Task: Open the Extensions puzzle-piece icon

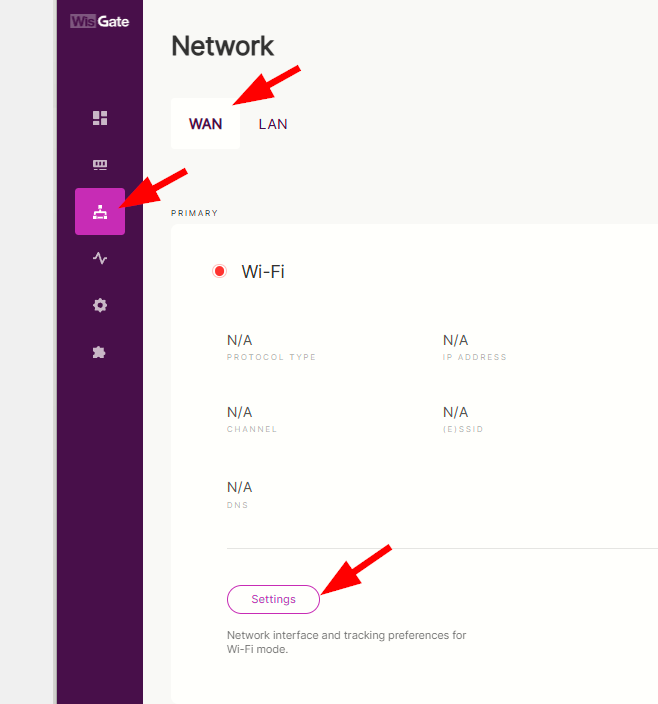Action: click(100, 352)
